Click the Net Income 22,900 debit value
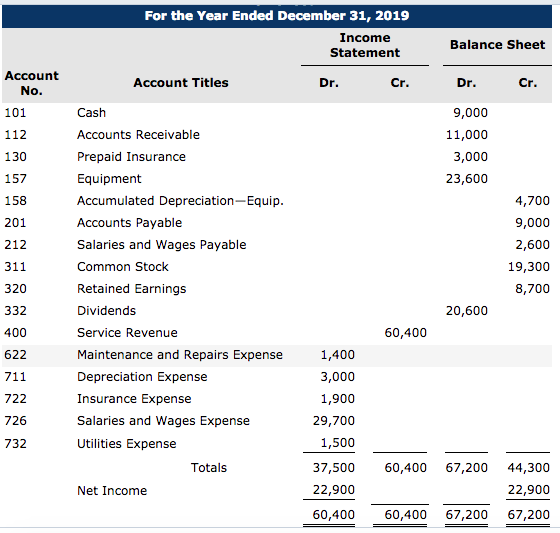 (x=334, y=490)
